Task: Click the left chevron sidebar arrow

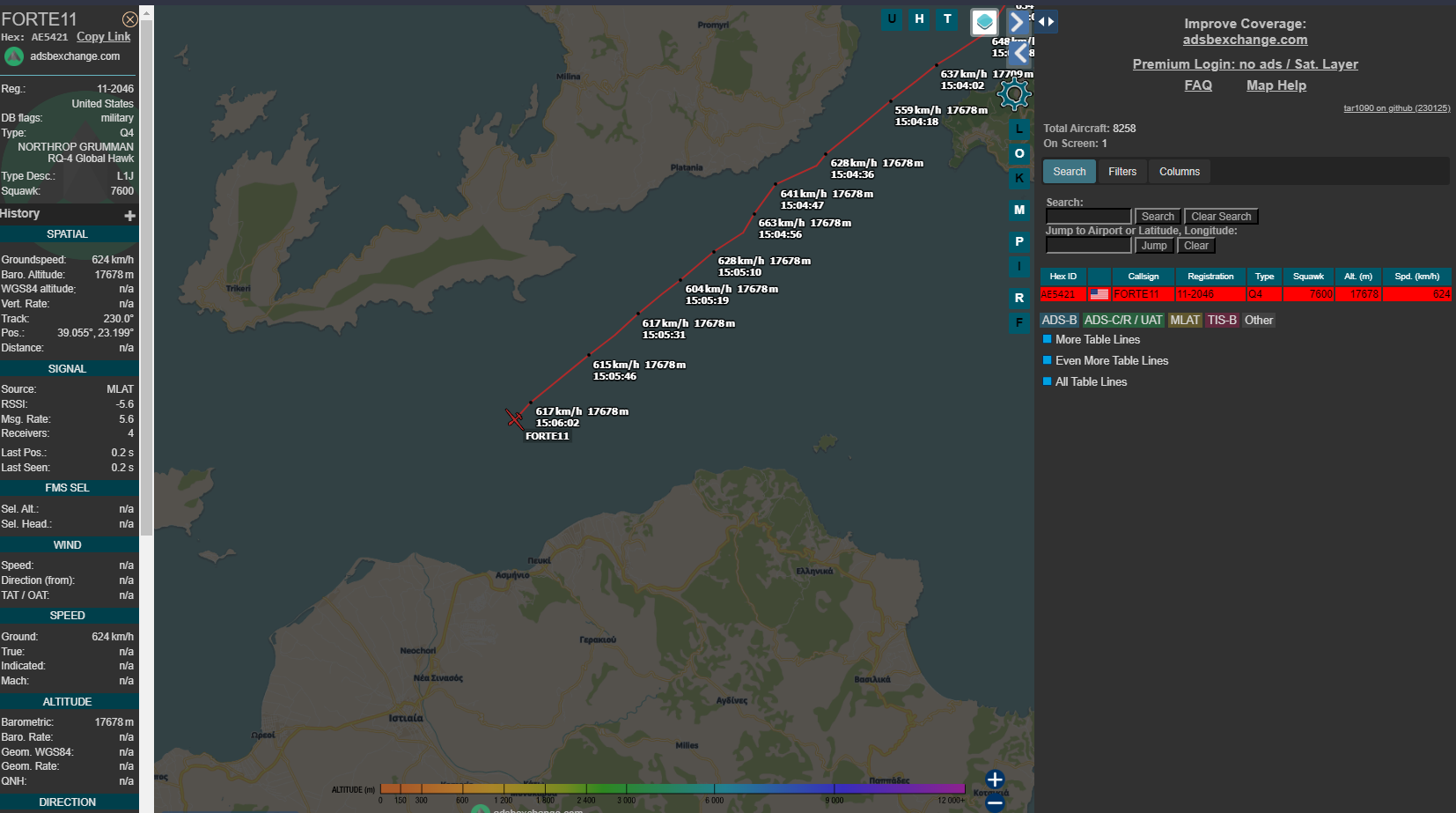Action: [1019, 54]
